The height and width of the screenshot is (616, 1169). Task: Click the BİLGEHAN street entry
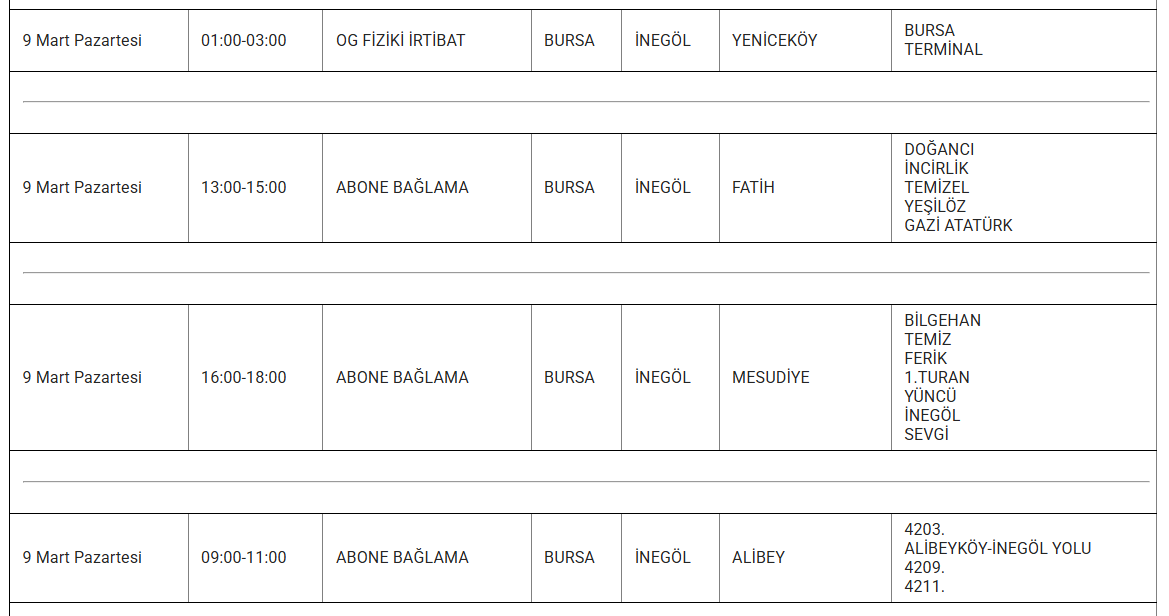coord(942,321)
